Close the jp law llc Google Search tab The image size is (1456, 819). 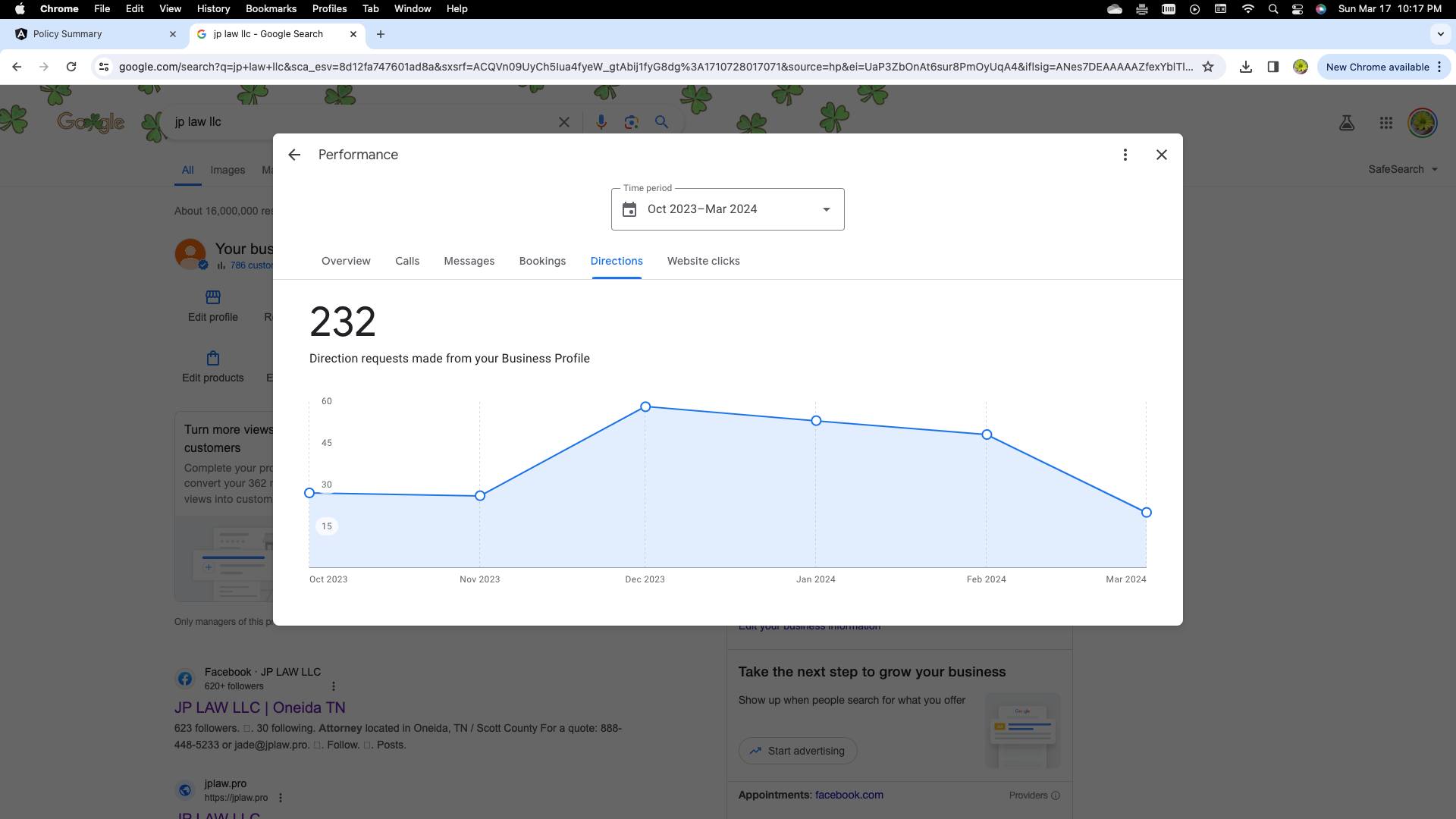pyautogui.click(x=353, y=34)
